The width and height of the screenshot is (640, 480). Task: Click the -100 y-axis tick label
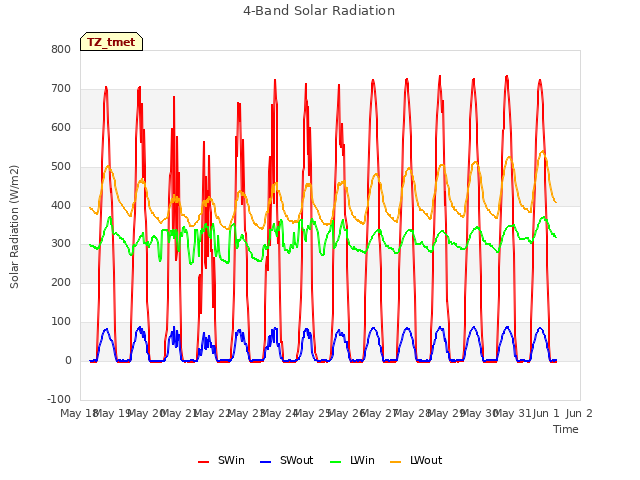(x=59, y=399)
